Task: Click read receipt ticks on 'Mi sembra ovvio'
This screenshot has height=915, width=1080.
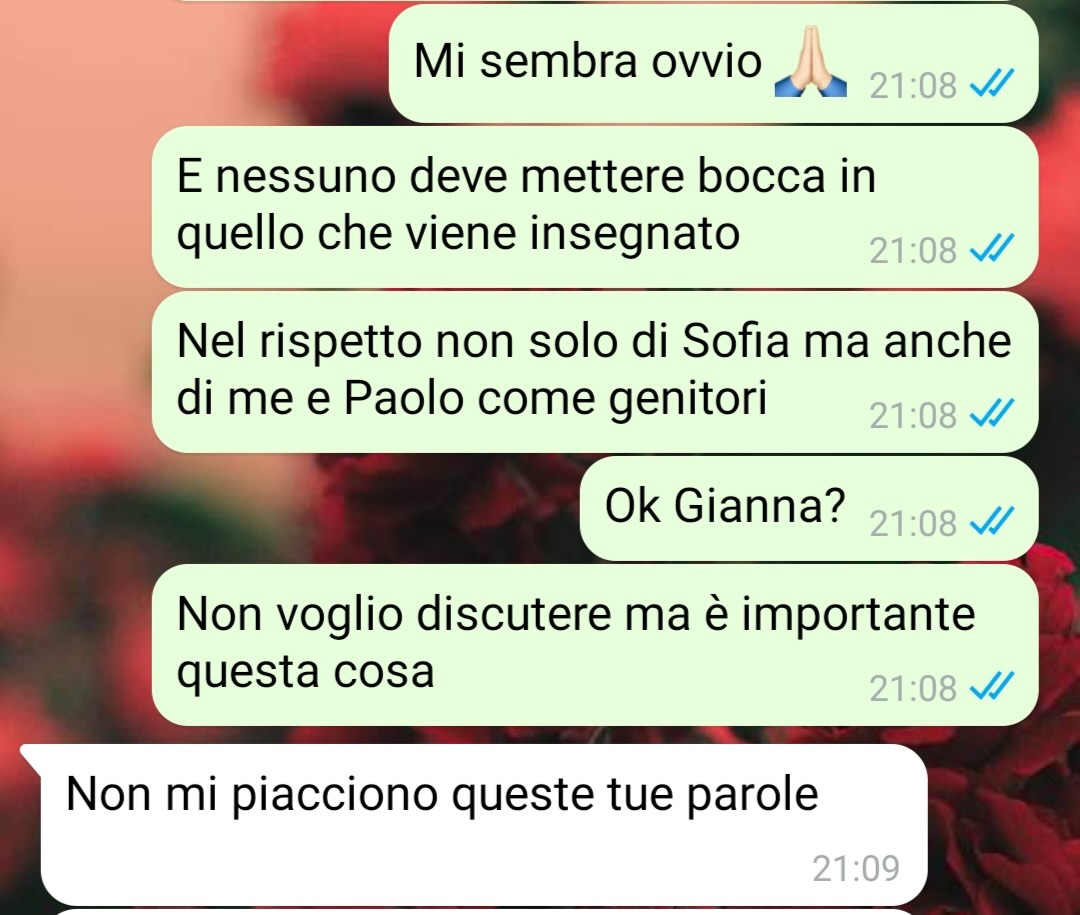Action: pos(991,85)
